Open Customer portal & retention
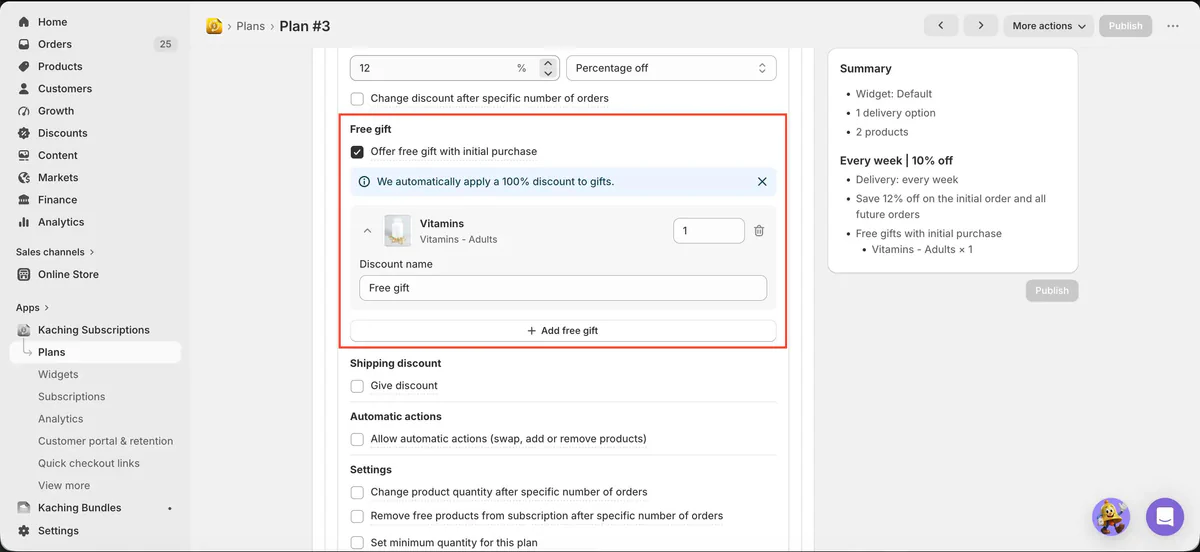The width and height of the screenshot is (1200, 552). [105, 441]
